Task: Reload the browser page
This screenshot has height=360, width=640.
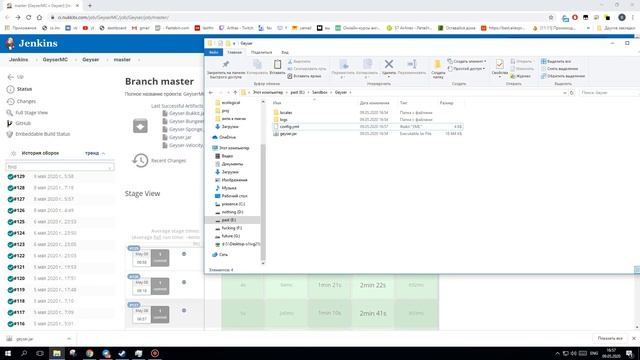Action: [29, 18]
